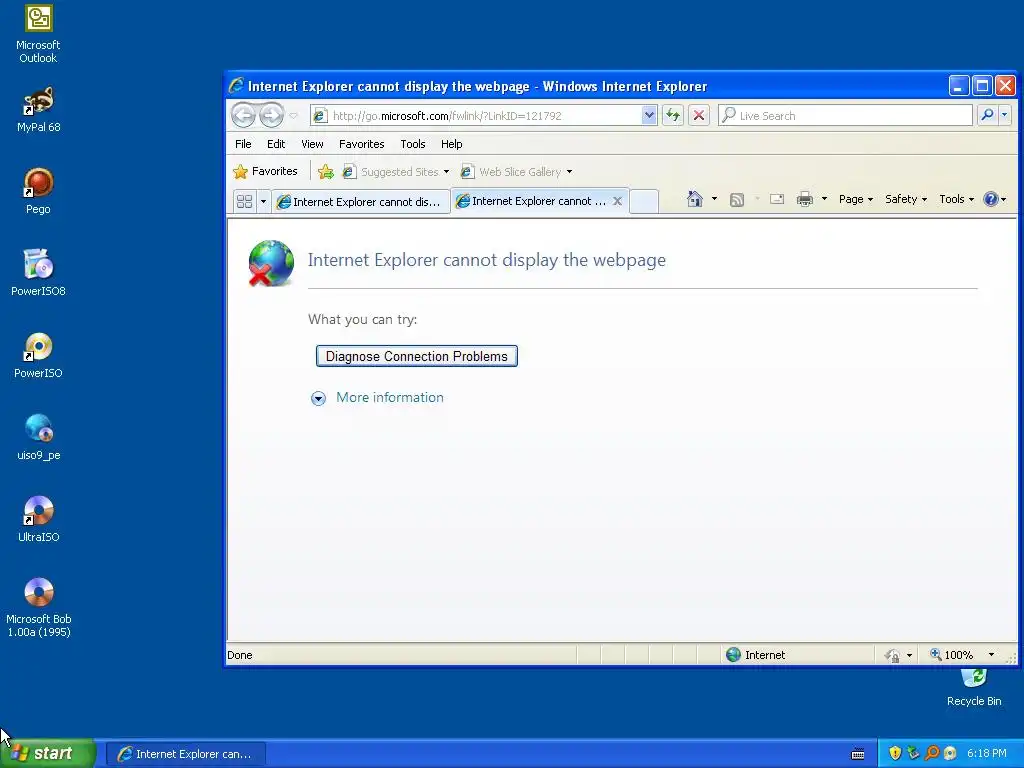
Task: Open the security shield tray icon
Action: pyautogui.click(x=895, y=753)
